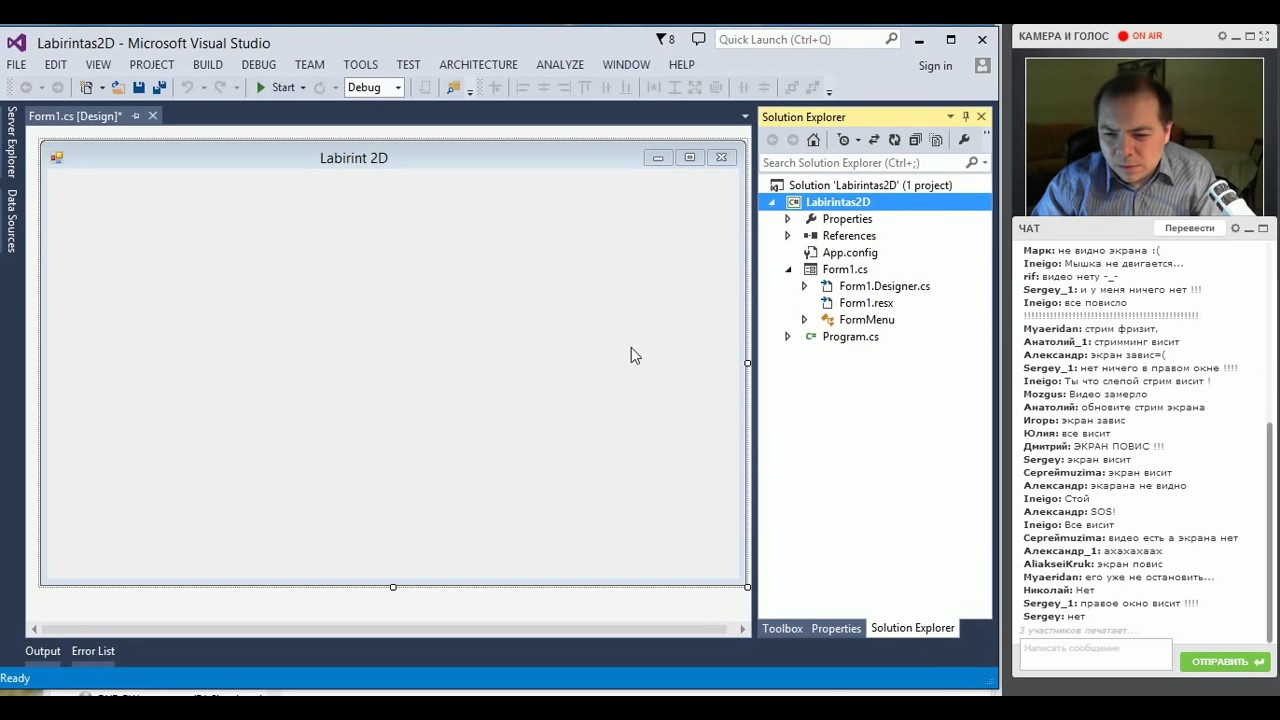
Task: Expand the Form1.Designer.cs node
Action: coord(804,286)
